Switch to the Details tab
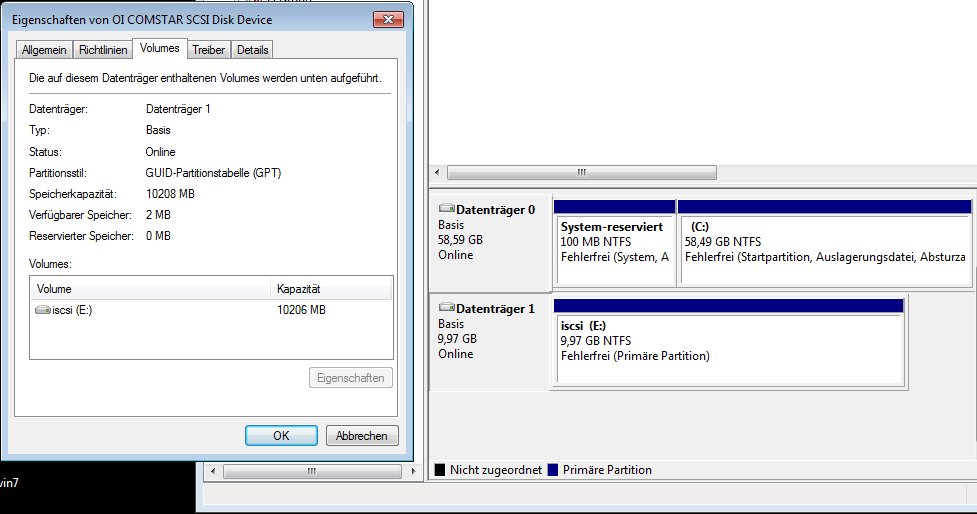 (252, 50)
